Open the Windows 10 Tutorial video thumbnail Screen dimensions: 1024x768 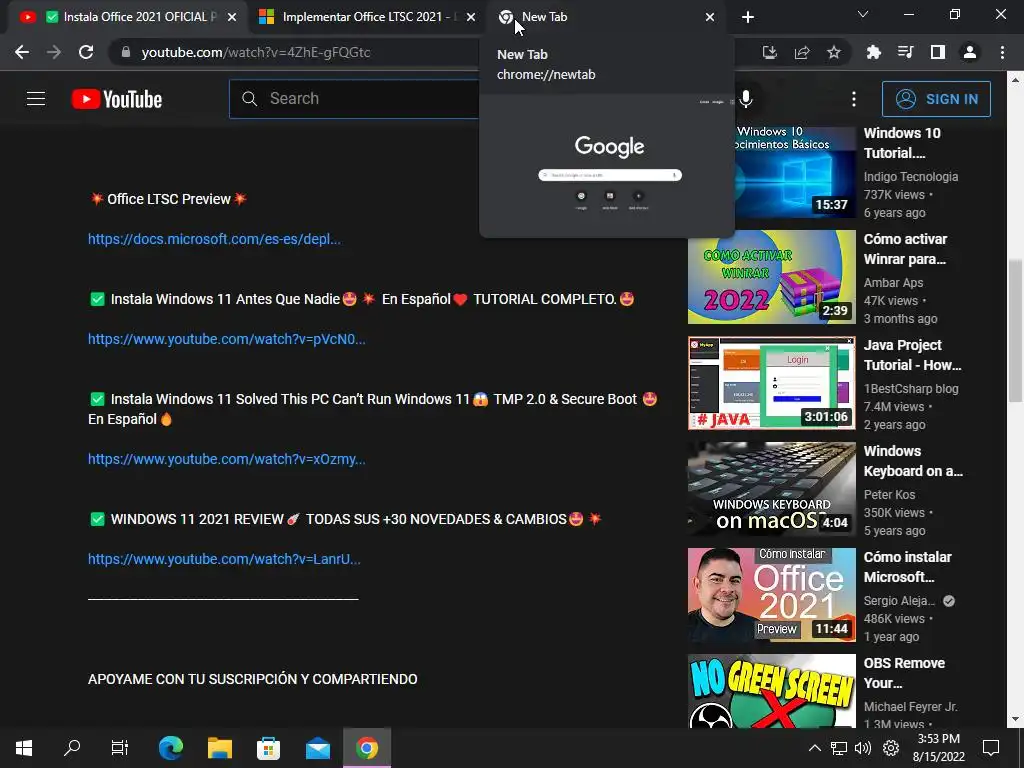coord(795,171)
